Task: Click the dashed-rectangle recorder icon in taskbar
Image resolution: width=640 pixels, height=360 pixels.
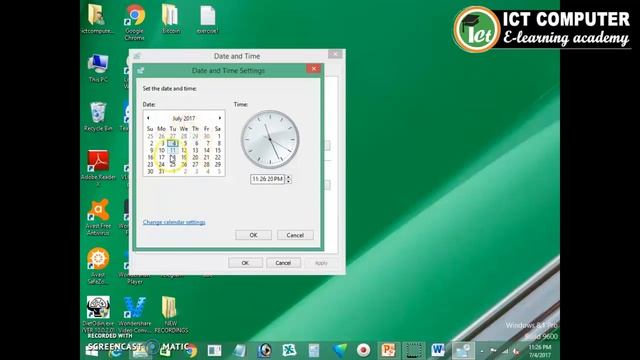Action: [x=413, y=350]
